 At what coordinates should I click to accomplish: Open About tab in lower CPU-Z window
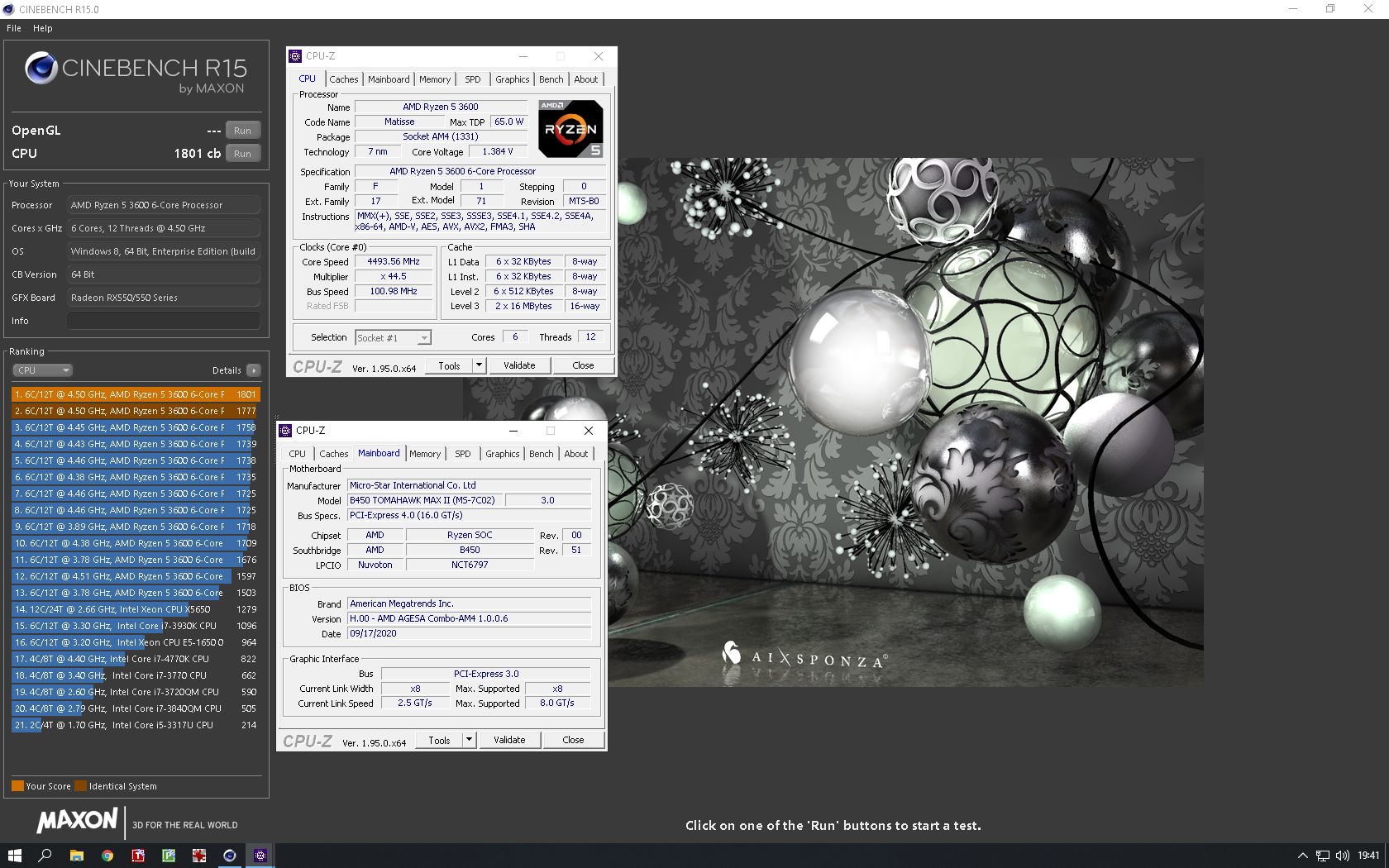point(576,454)
